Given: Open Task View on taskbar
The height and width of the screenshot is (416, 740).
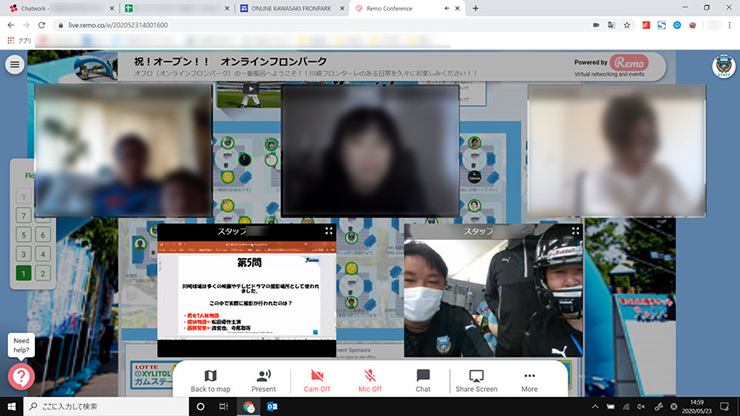Looking at the screenshot, I should pyautogui.click(x=224, y=407).
